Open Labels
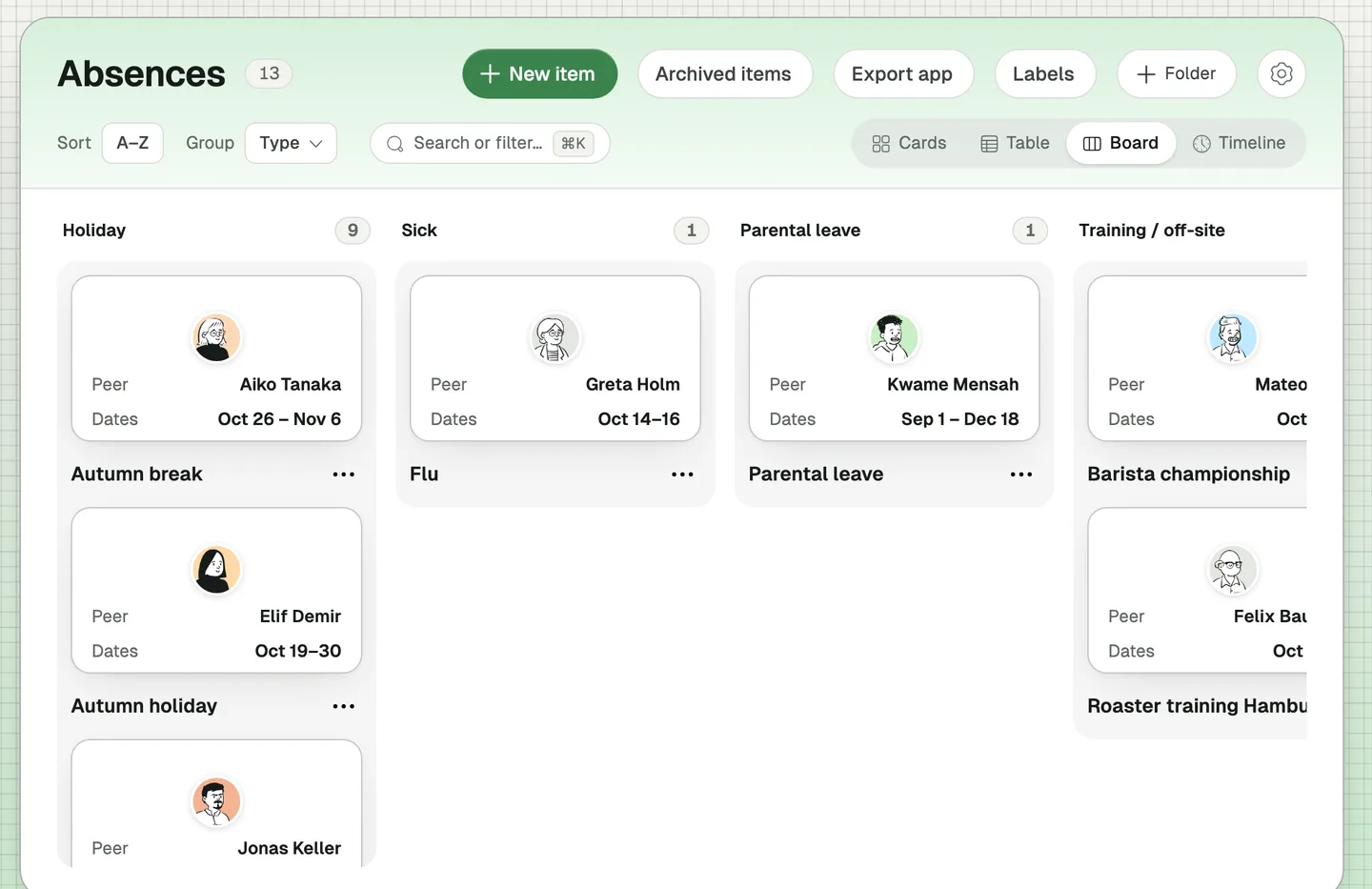The width and height of the screenshot is (1372, 889). tap(1044, 73)
